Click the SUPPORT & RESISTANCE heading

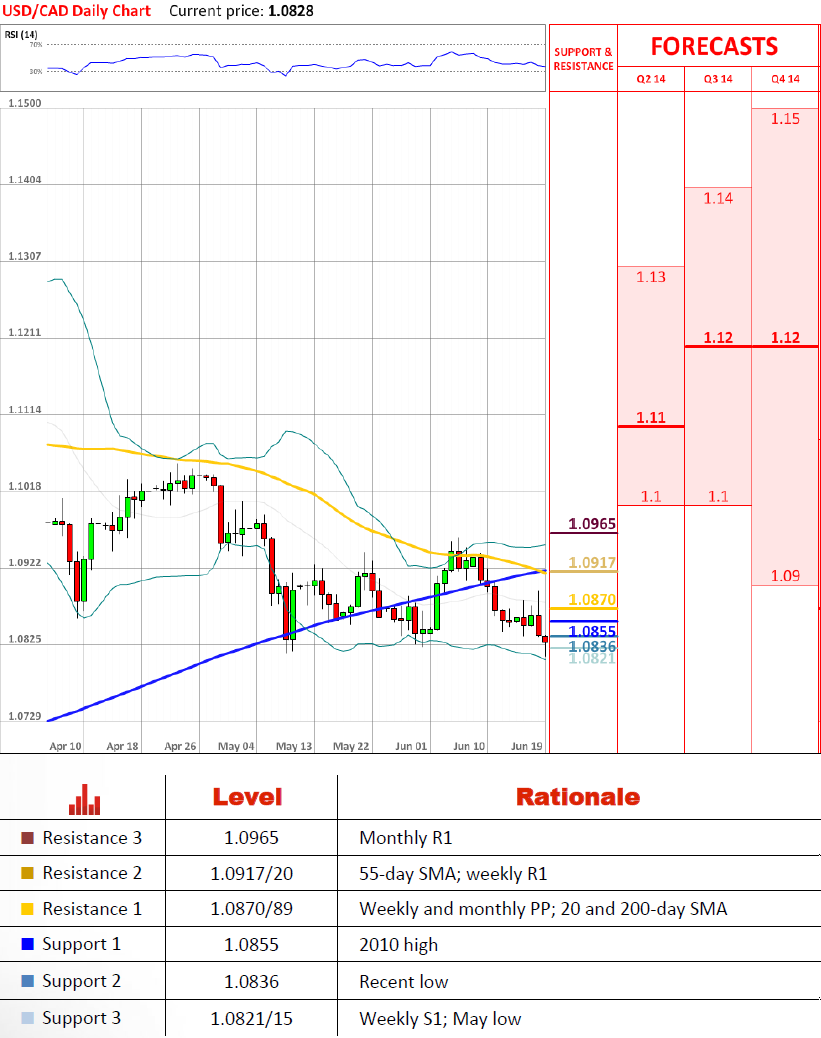(x=583, y=59)
